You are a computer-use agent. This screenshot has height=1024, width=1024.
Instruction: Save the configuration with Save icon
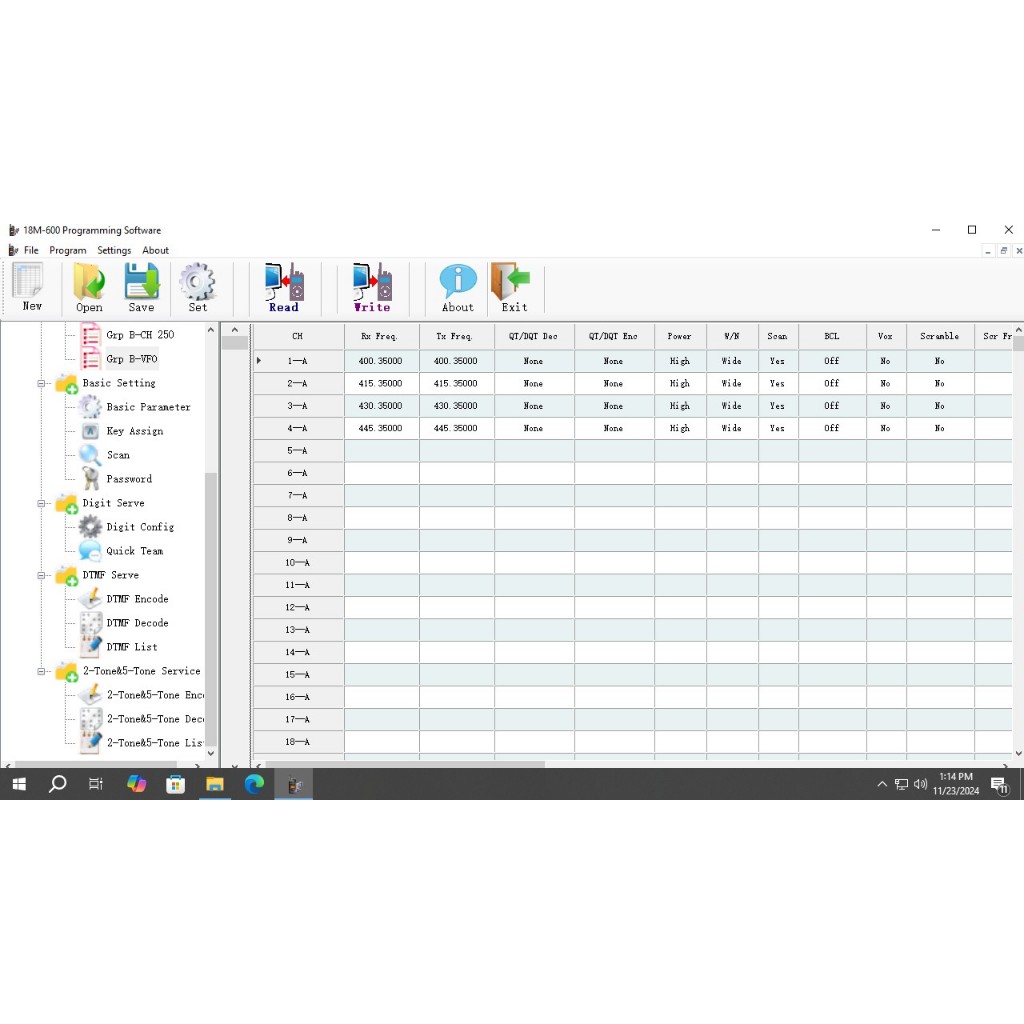tap(142, 287)
